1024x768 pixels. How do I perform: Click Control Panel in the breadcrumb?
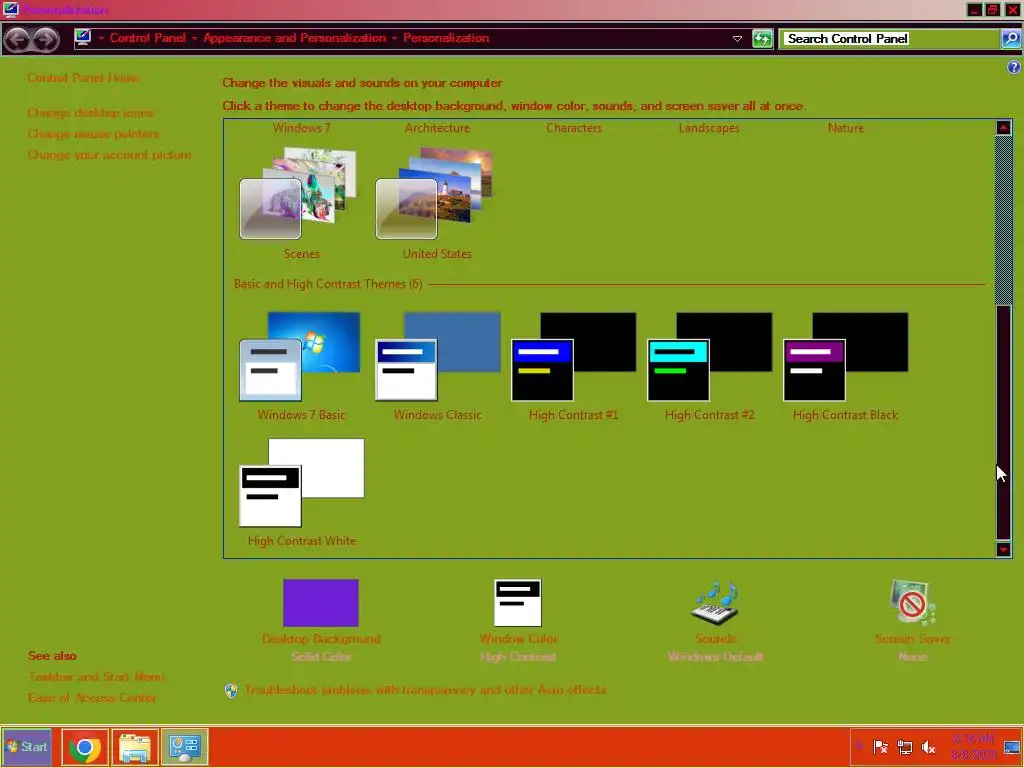[x=148, y=38]
